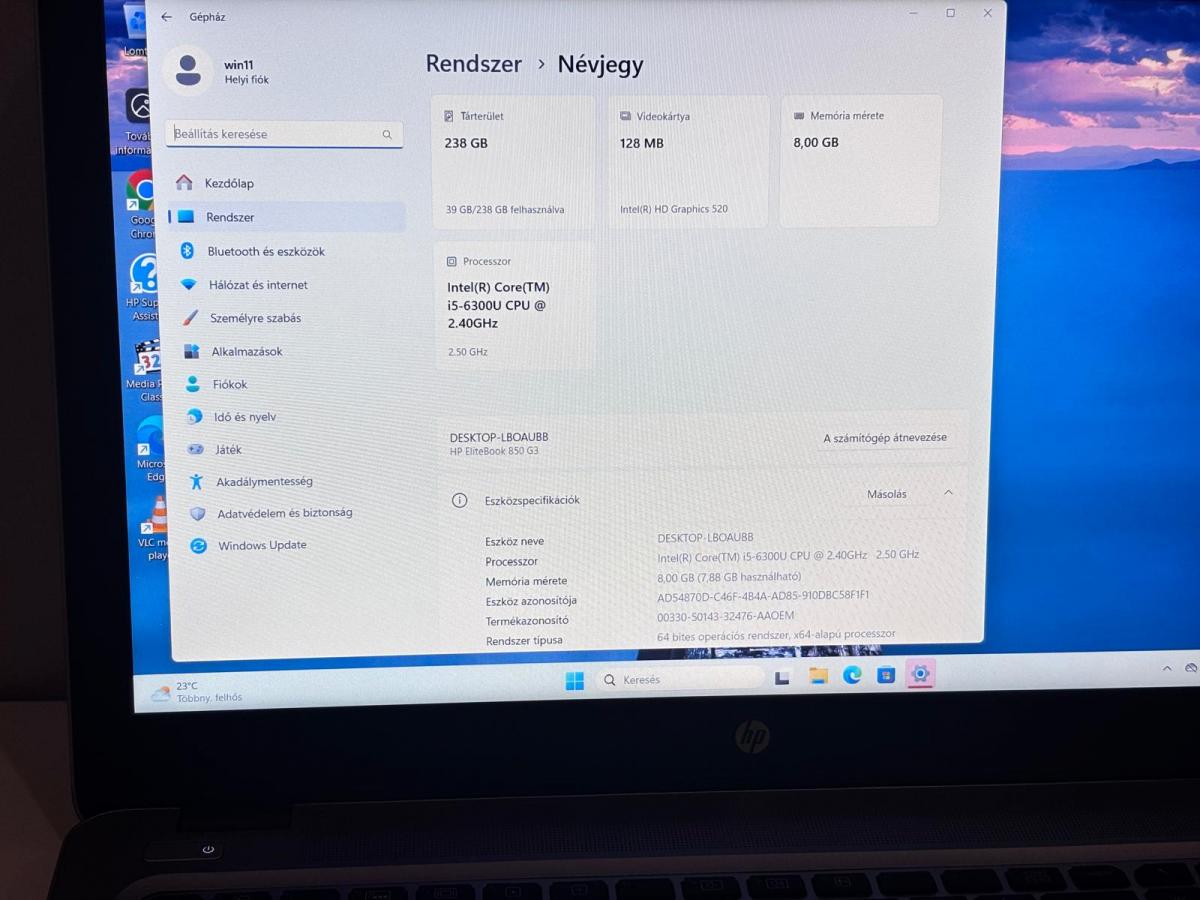Viewport: 1200px width, 900px height.
Task: Open the weather widget showing 23°C
Action: click(x=196, y=692)
